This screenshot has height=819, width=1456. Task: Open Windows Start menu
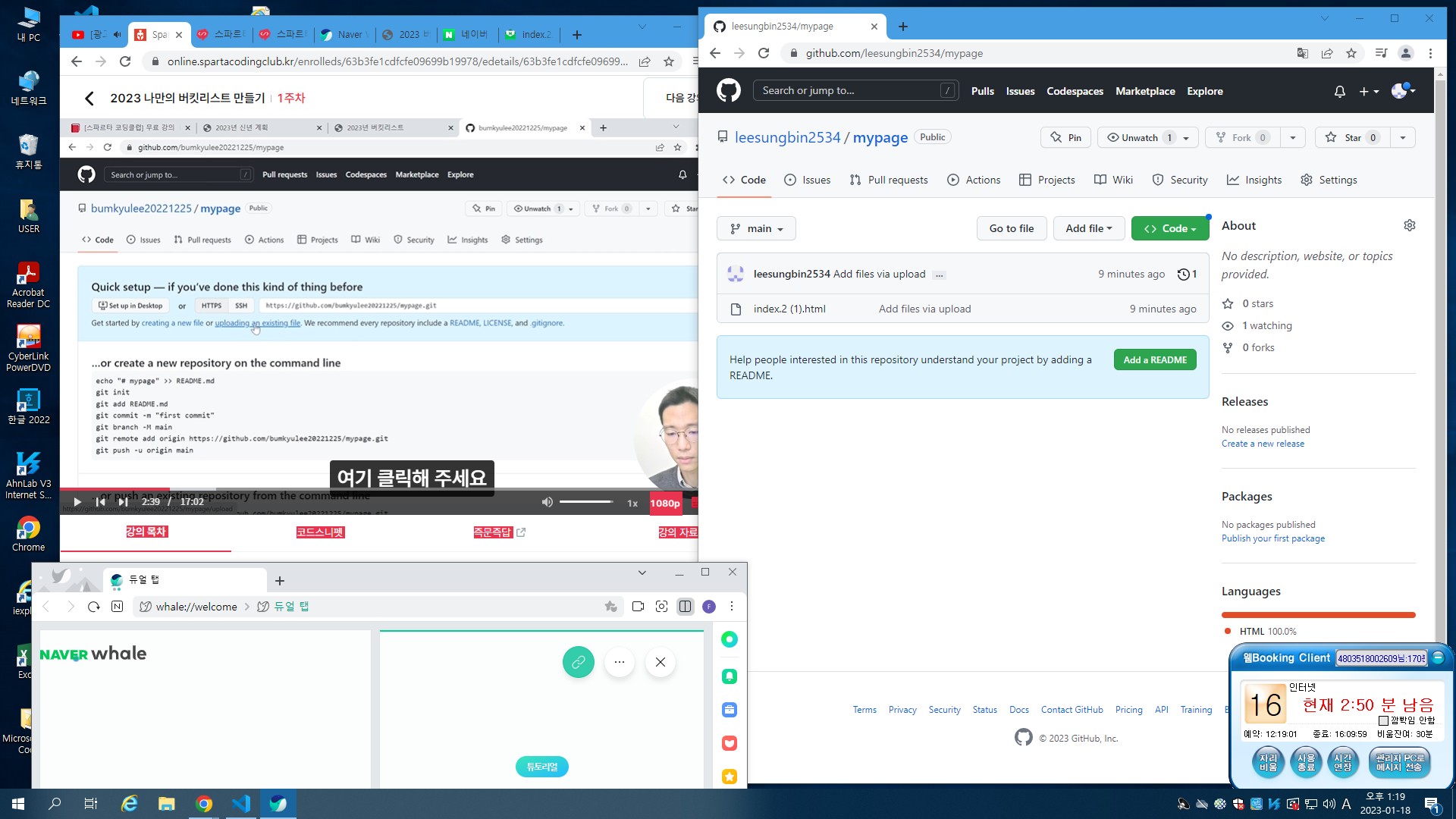coord(18,804)
